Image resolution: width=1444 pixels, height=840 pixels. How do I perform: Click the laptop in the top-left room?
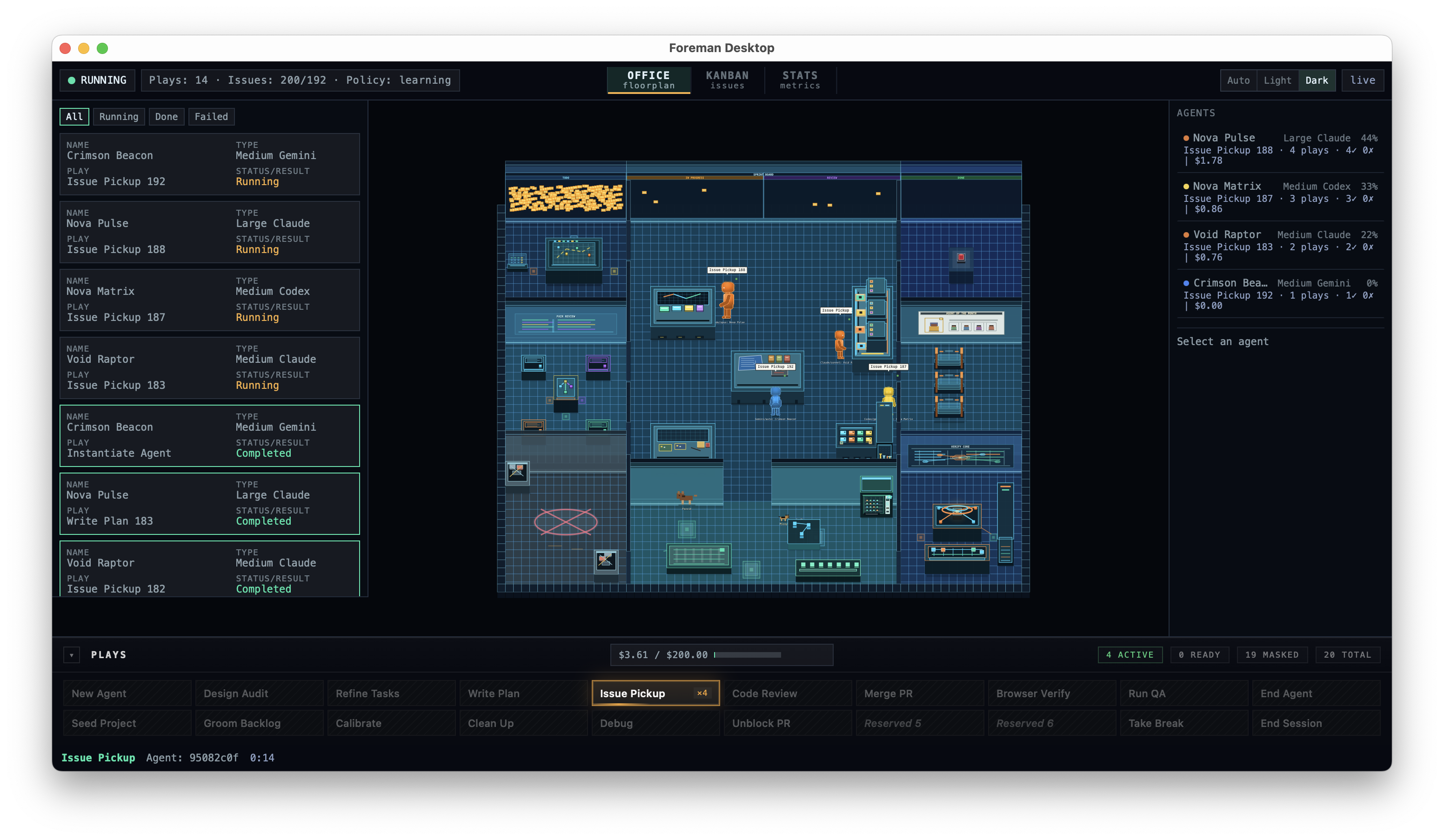coord(517,261)
